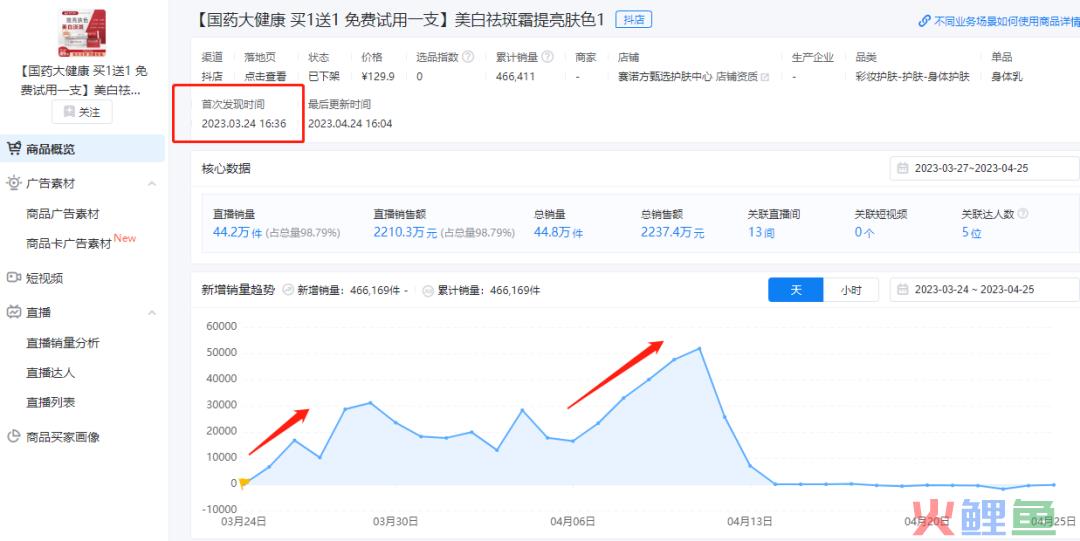The image size is (1080, 541).
Task: Open the product thumbnail image
Action: tap(82, 32)
